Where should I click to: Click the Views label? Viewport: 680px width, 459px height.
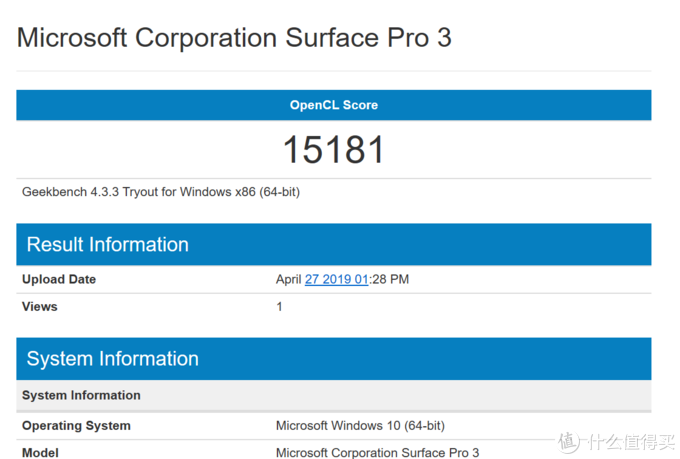tap(39, 306)
